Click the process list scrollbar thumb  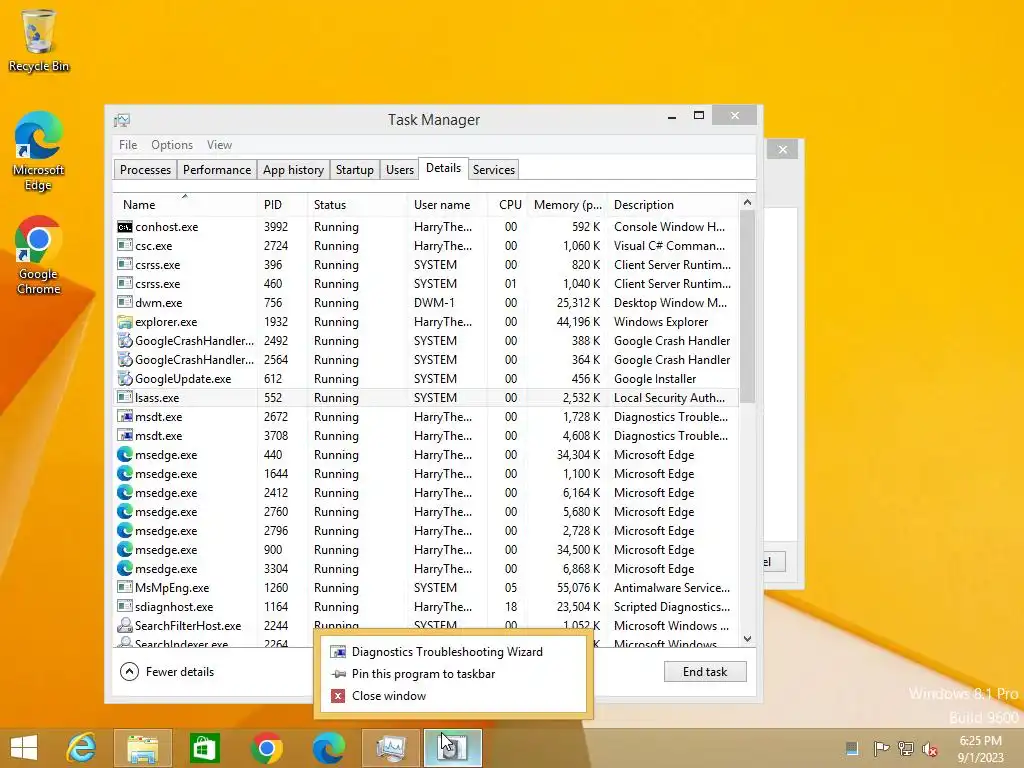click(x=747, y=307)
